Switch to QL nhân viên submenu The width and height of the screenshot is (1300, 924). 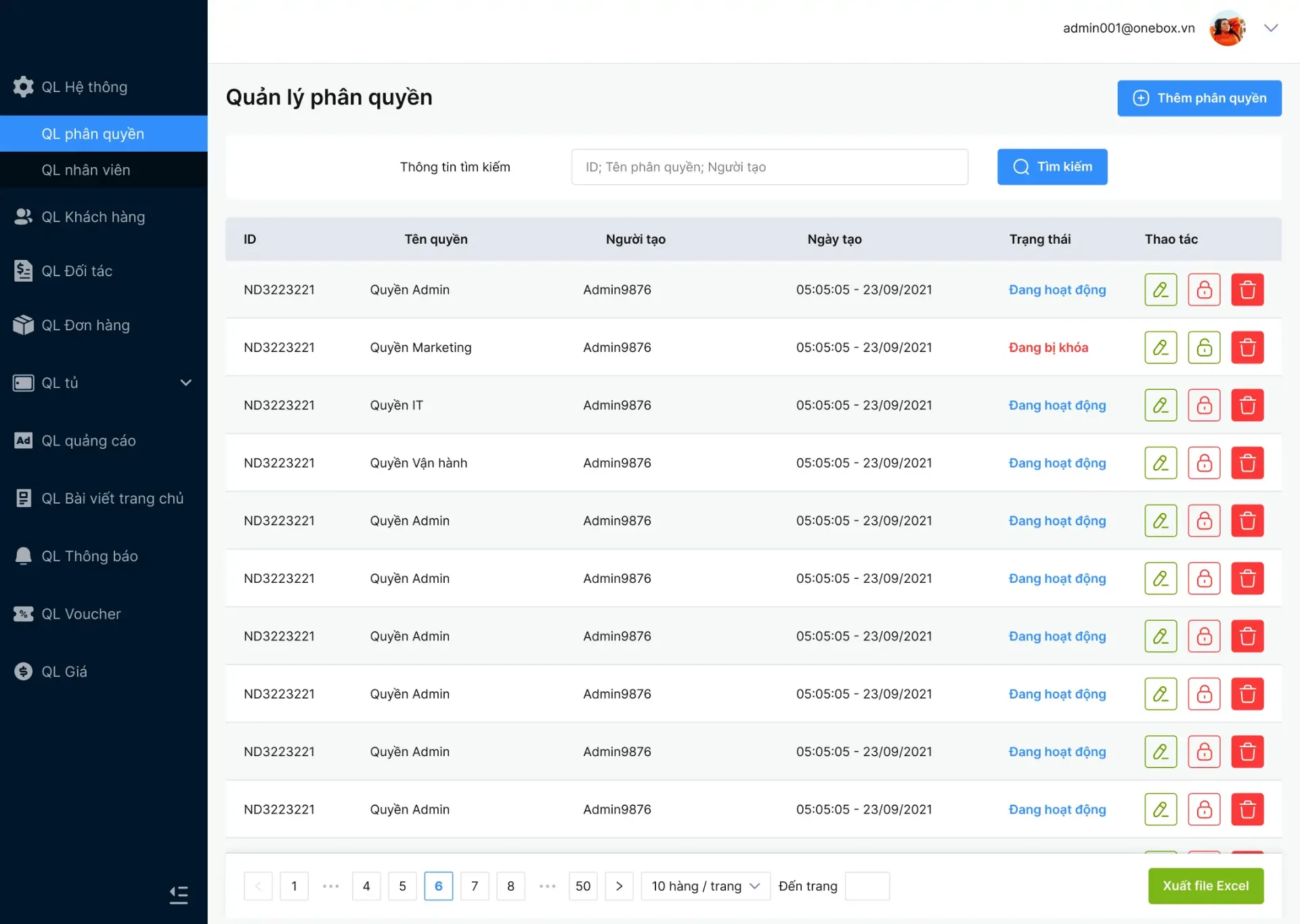click(86, 170)
